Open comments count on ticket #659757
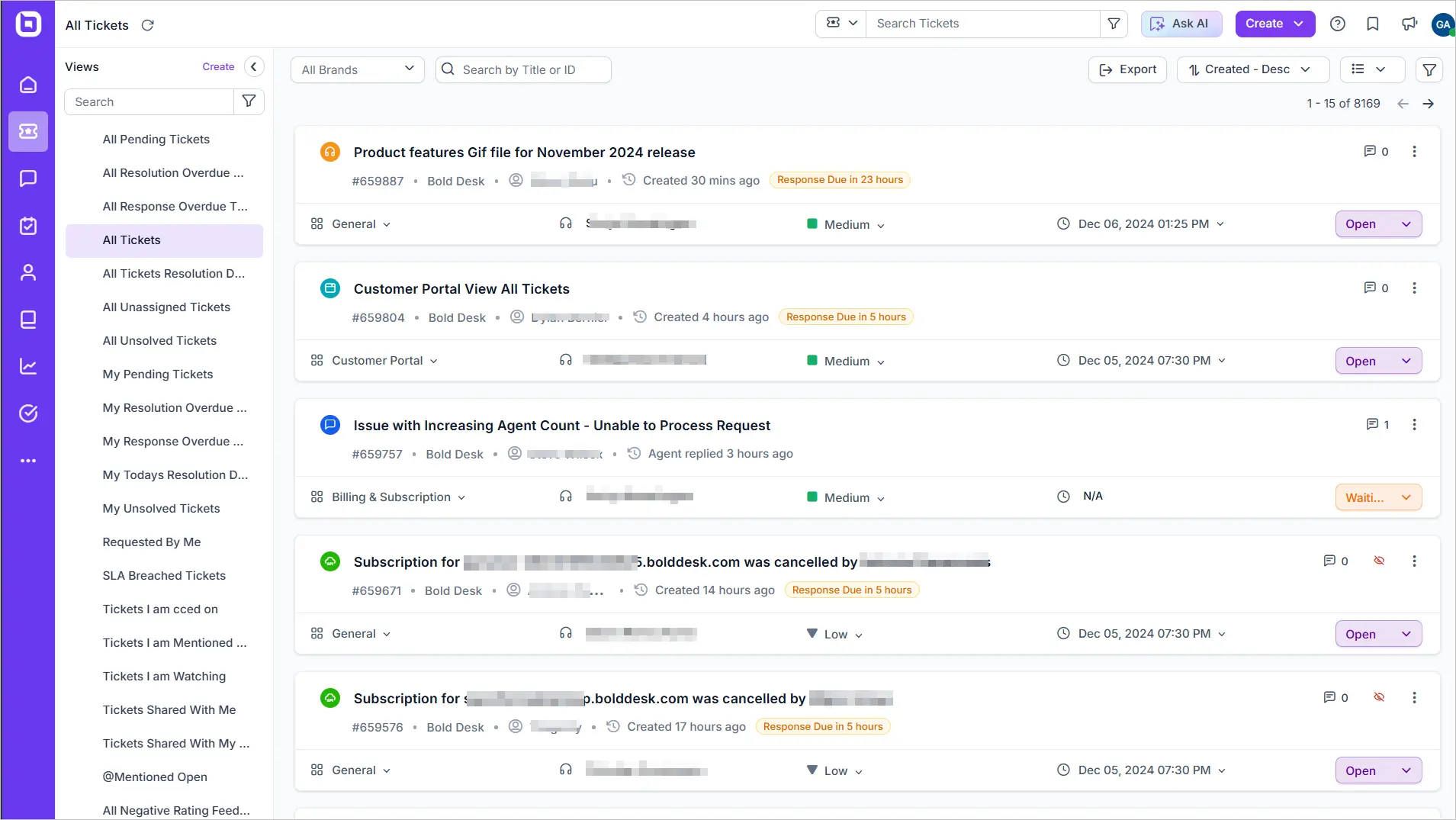This screenshot has height=820, width=1456. tap(1377, 425)
